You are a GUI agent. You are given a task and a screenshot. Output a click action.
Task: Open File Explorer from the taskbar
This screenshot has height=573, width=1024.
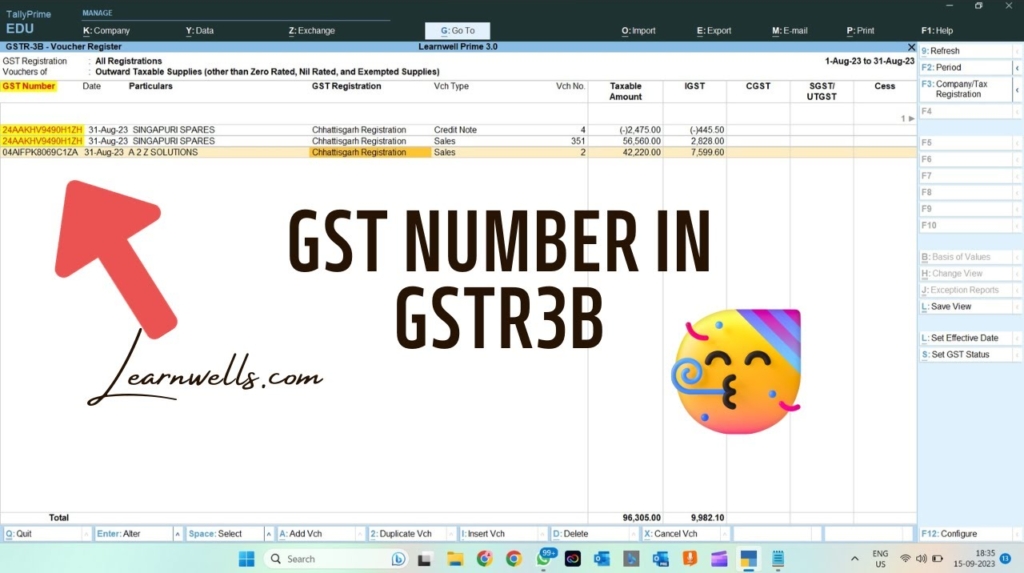(455, 559)
